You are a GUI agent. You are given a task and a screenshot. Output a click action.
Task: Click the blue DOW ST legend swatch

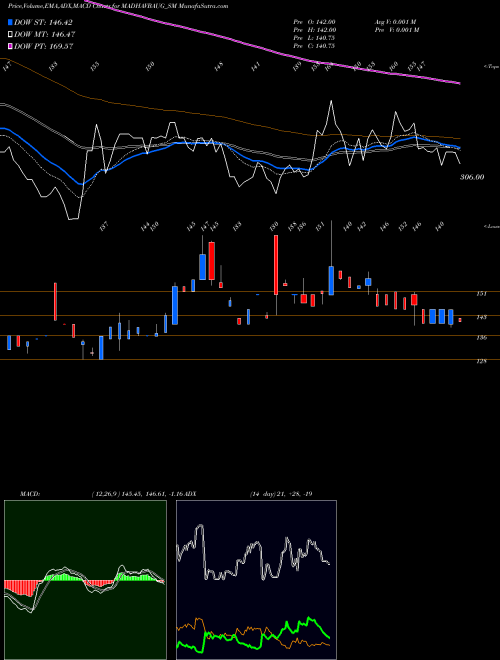[10, 22]
